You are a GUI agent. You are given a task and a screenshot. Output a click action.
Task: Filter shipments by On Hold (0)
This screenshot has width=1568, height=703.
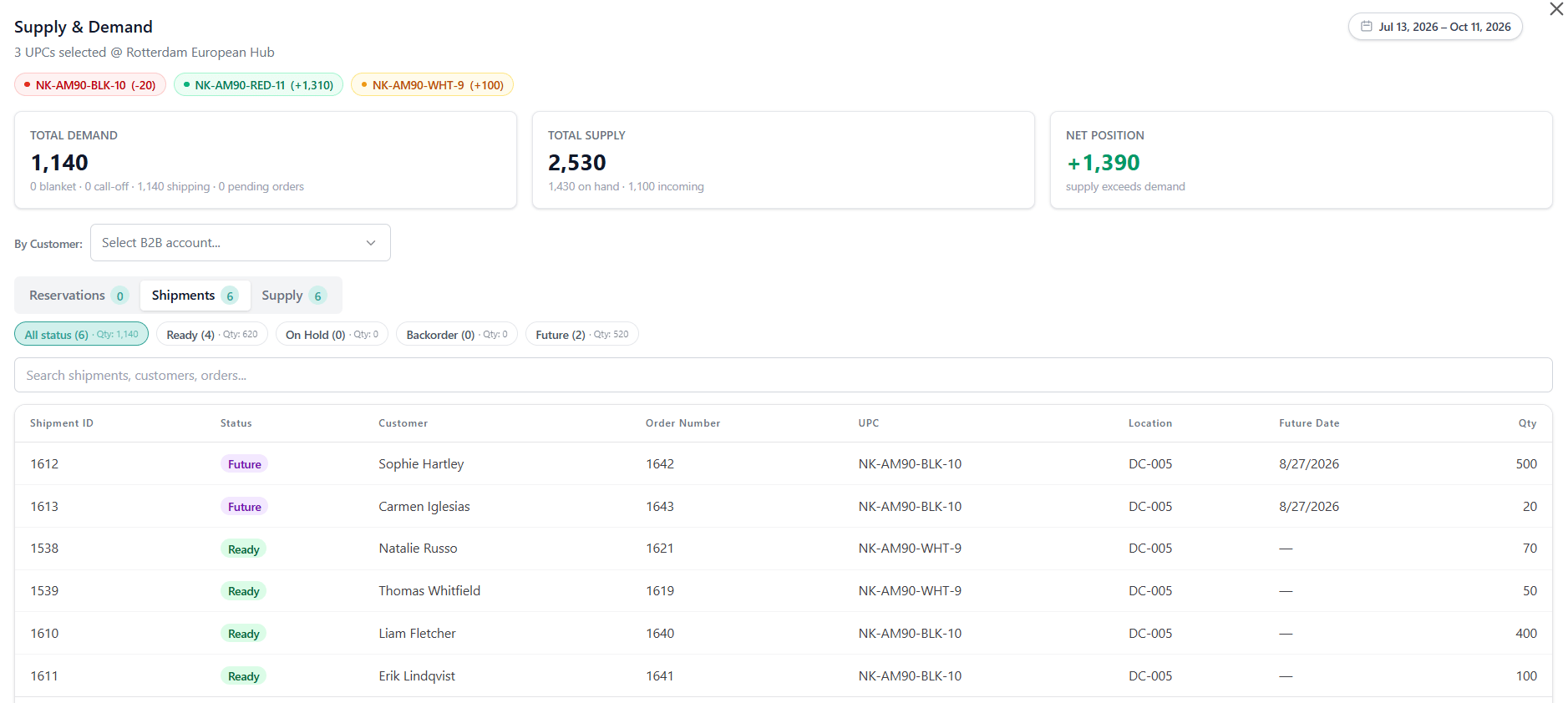click(332, 334)
